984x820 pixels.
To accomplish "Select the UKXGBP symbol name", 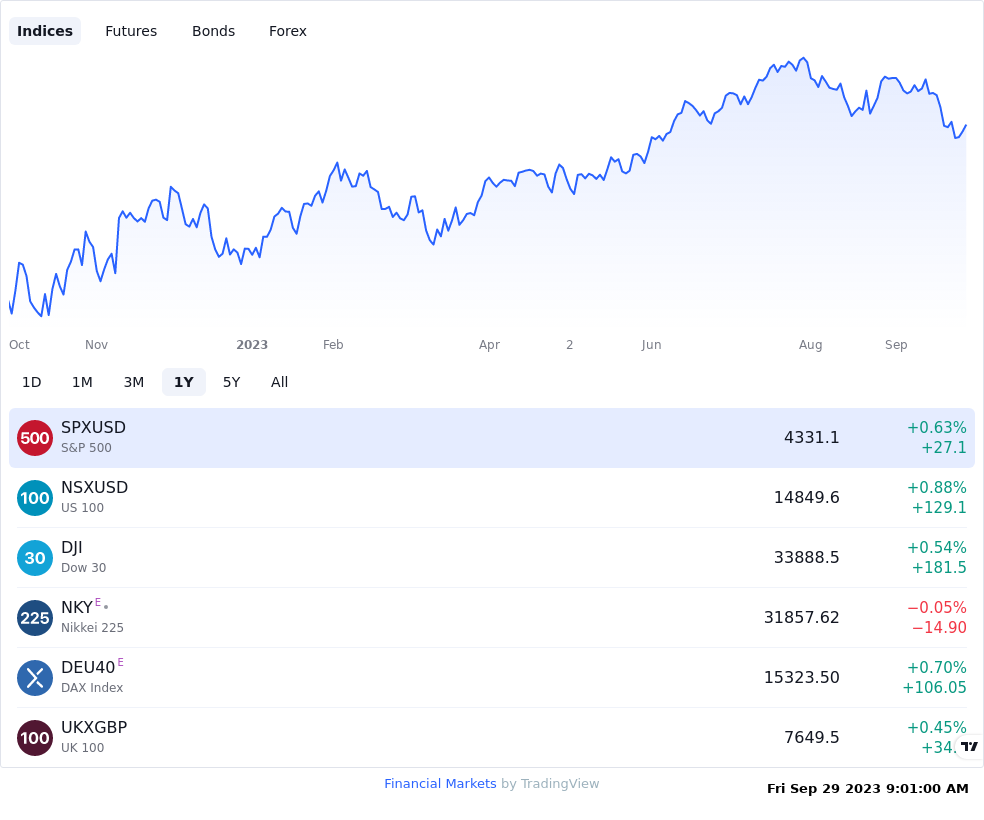I will point(94,727).
